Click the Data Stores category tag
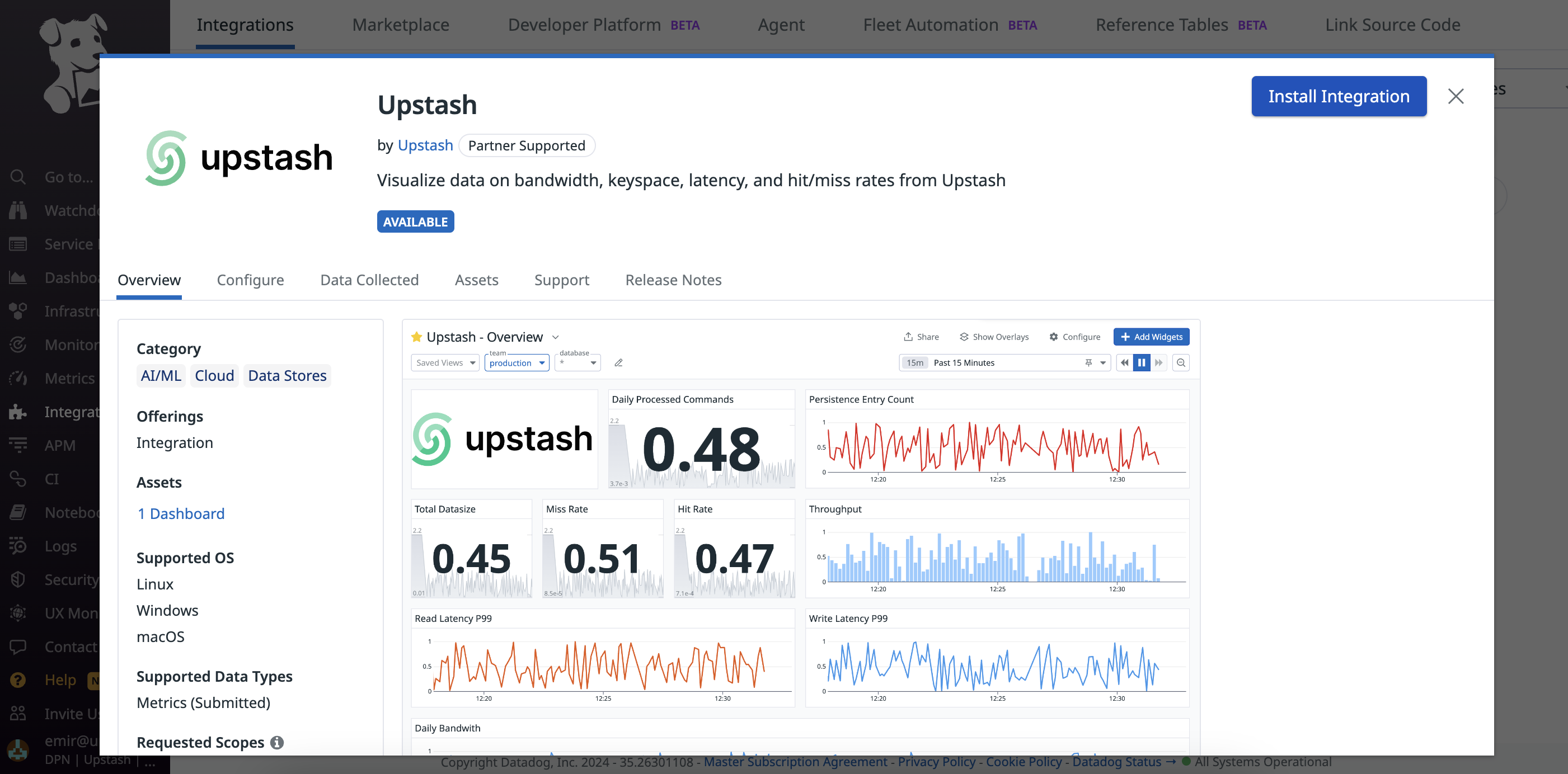Viewport: 1568px width, 774px height. coord(287,375)
